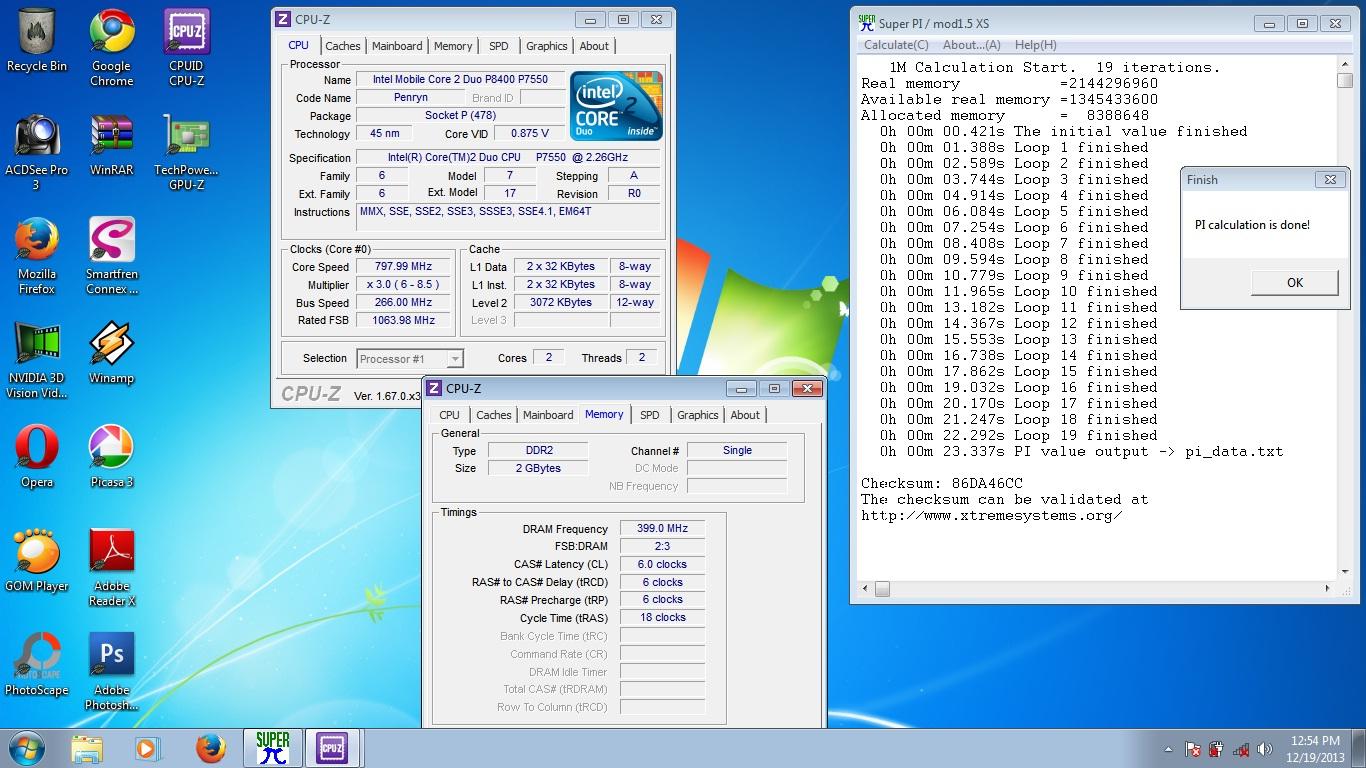Click the xtremesystems.org URL text

pyautogui.click(x=991, y=515)
